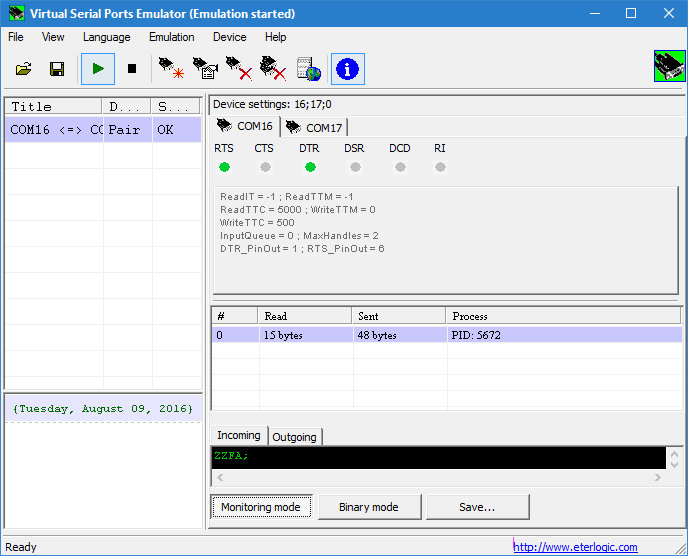Open the eterlogic.com website link
Viewport: 688px width, 556px height.
(x=575, y=547)
